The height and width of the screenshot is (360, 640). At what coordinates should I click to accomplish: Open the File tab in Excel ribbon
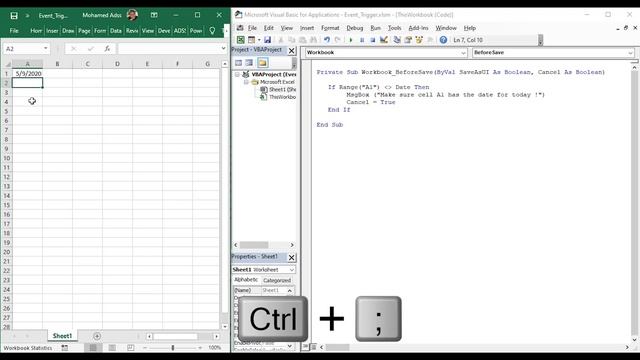click(14, 31)
